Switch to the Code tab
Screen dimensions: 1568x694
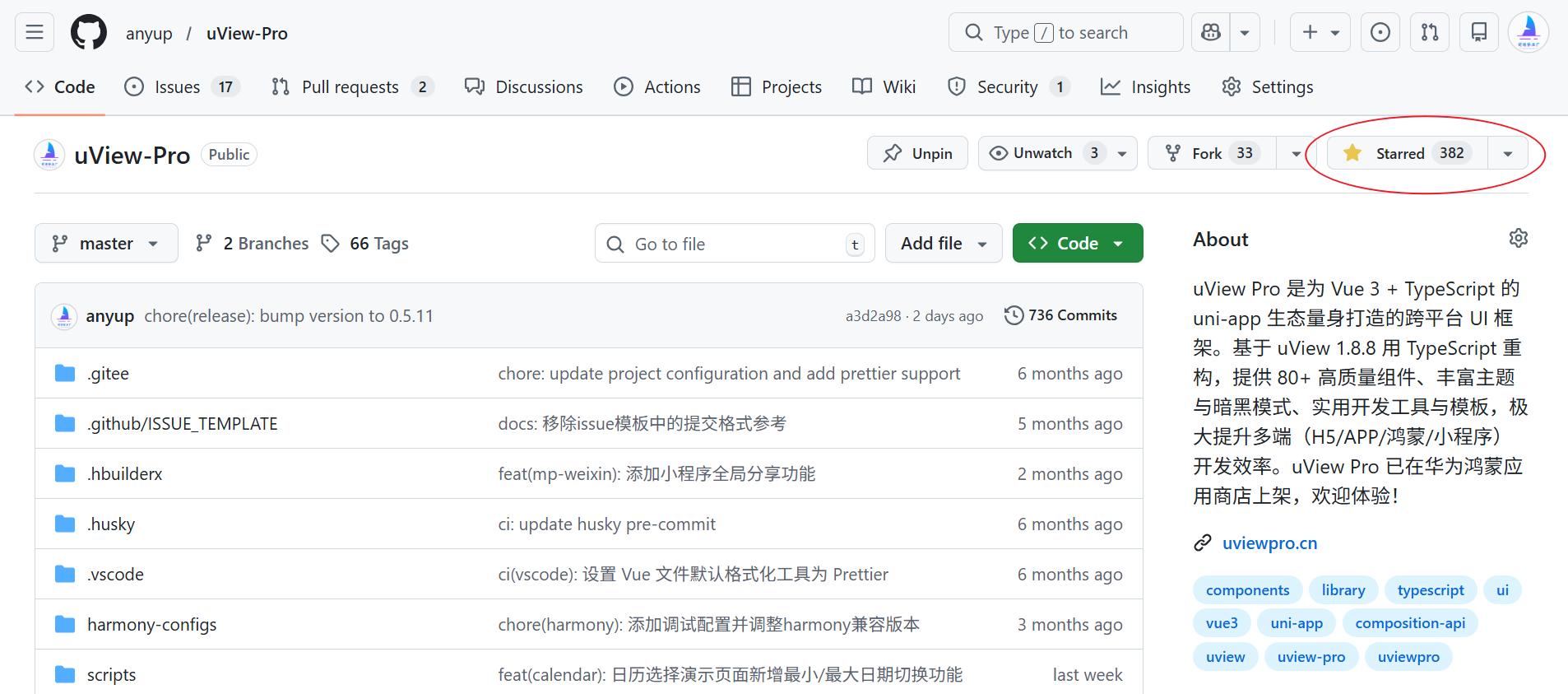click(x=60, y=86)
